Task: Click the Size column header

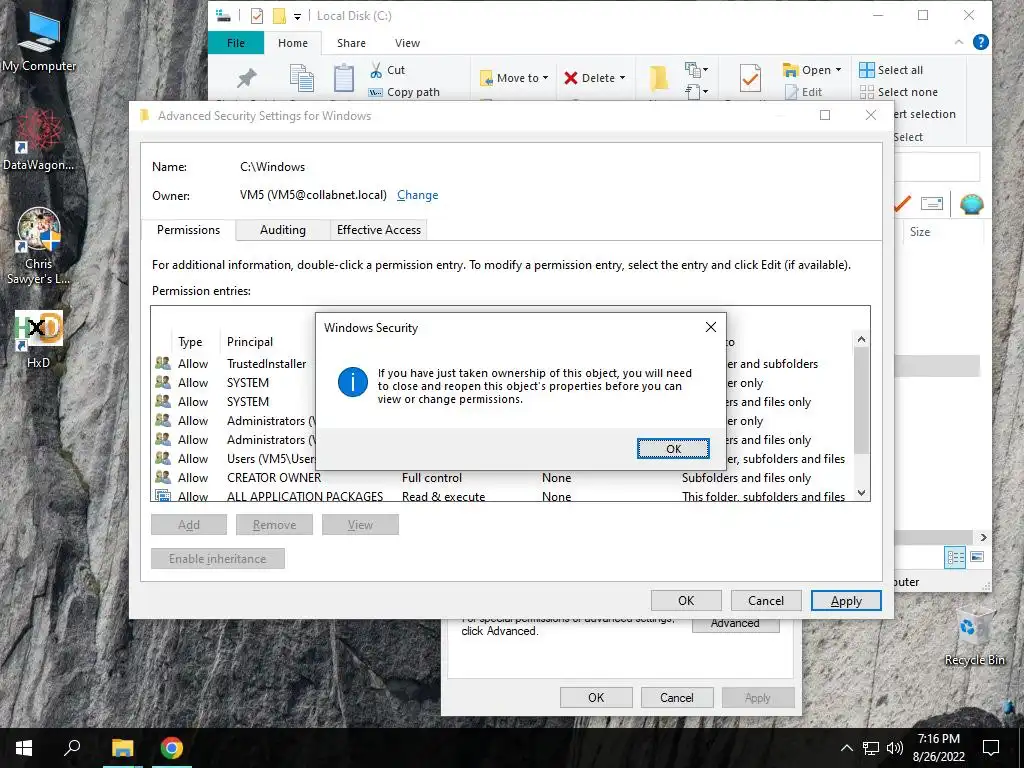Action: 920,231
